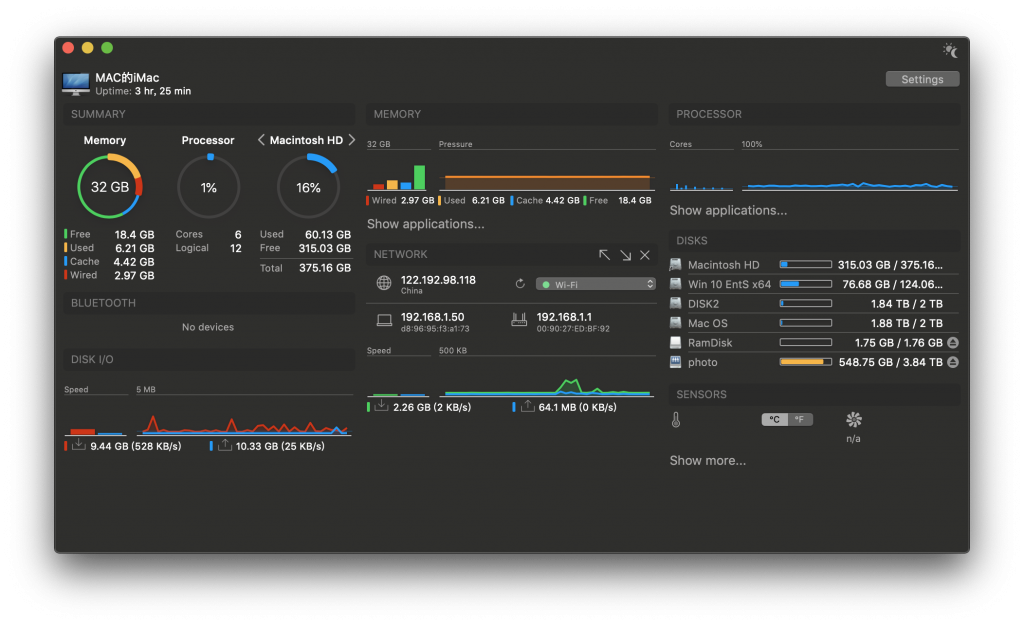
Task: Open the Settings button
Action: pyautogui.click(x=922, y=79)
